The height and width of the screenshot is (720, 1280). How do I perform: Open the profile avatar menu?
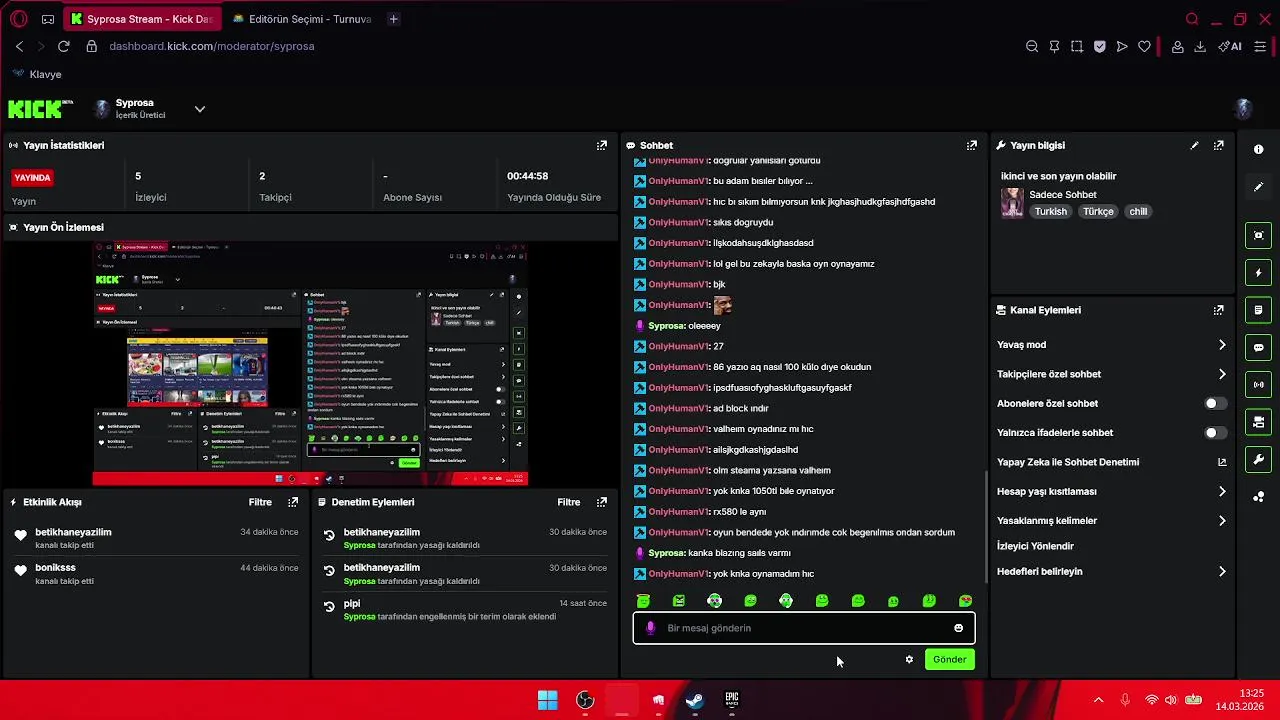click(x=1244, y=109)
